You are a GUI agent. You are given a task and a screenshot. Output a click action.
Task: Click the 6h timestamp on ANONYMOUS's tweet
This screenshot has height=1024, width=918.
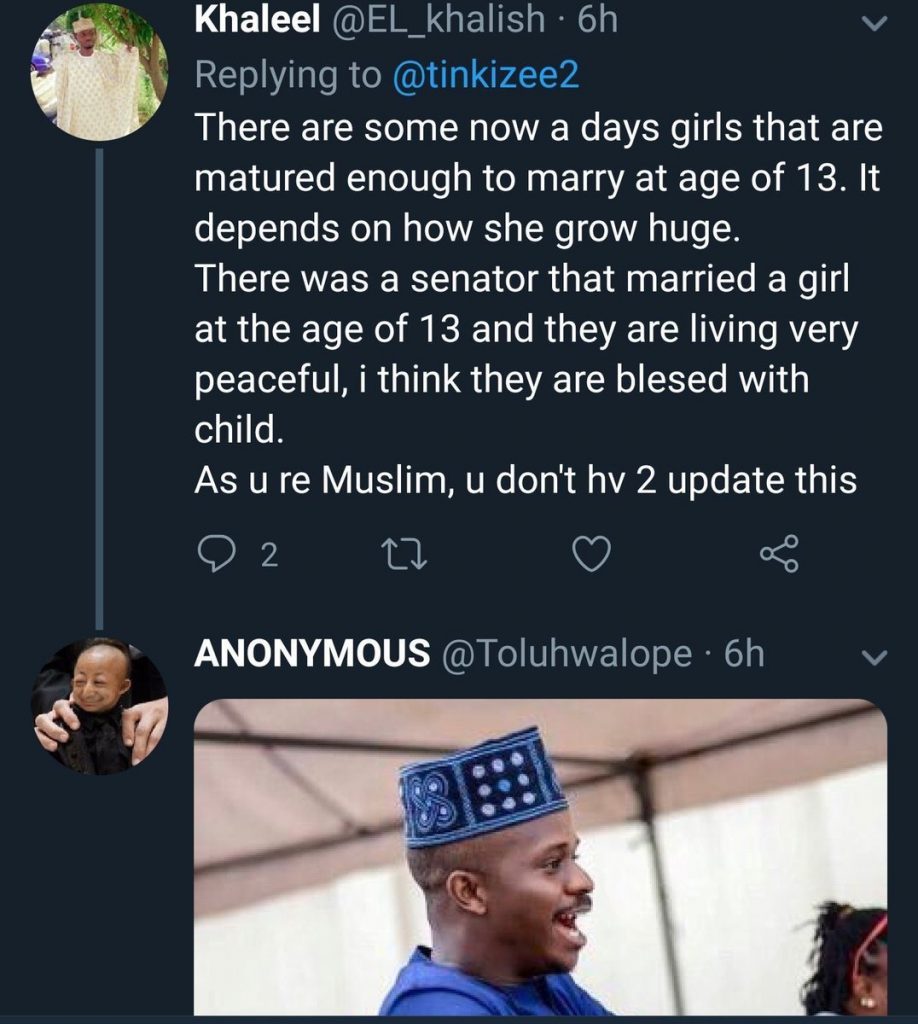pos(743,654)
